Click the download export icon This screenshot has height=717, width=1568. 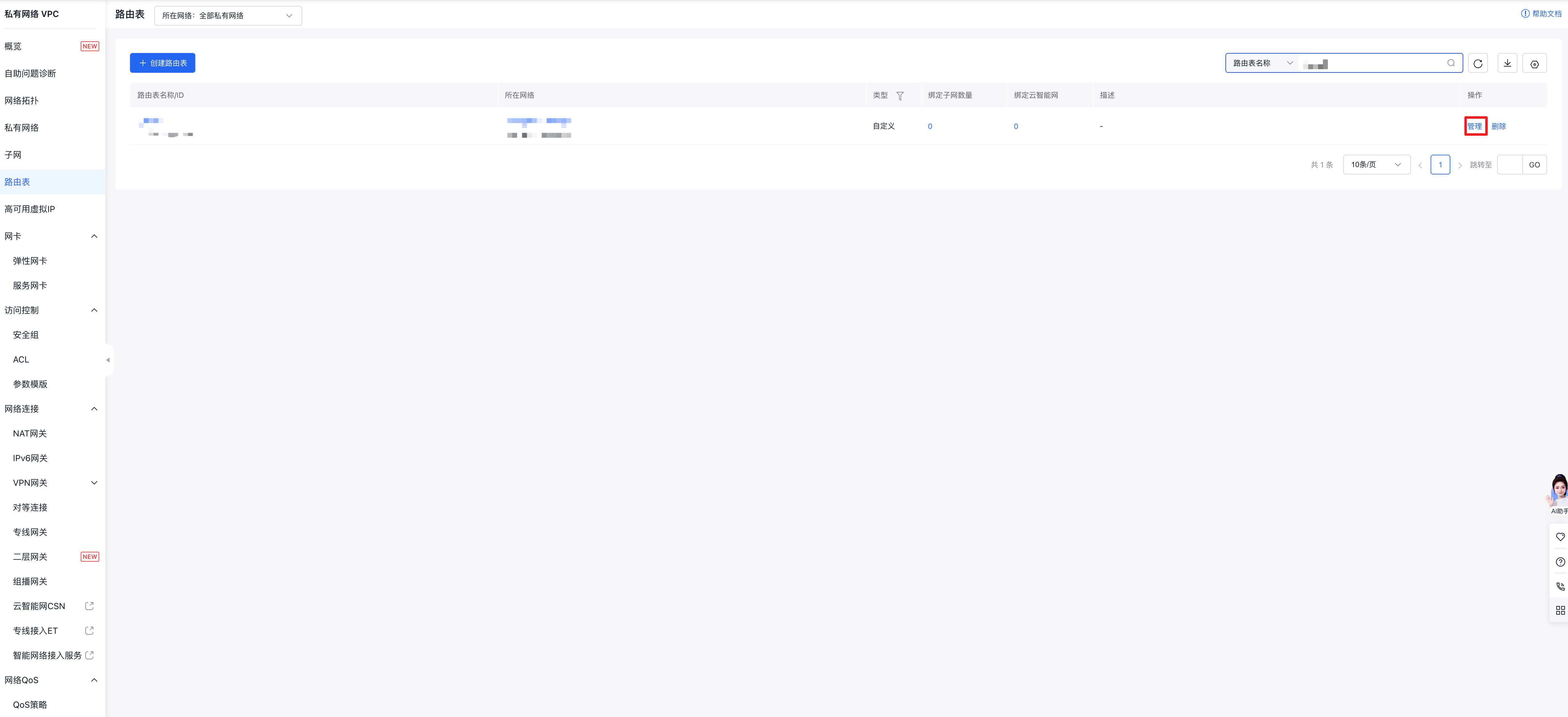point(1507,64)
